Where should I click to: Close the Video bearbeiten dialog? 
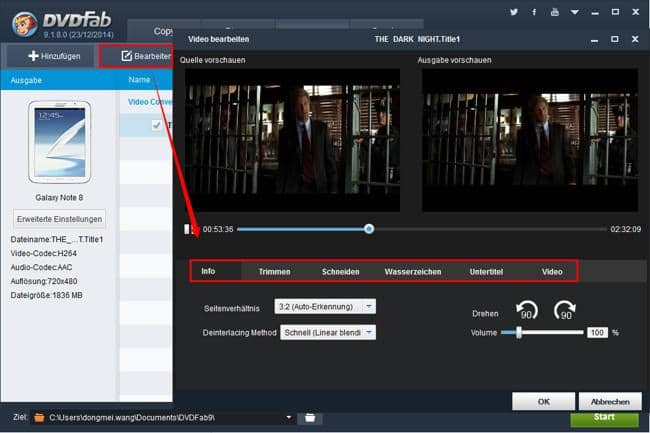tap(635, 39)
